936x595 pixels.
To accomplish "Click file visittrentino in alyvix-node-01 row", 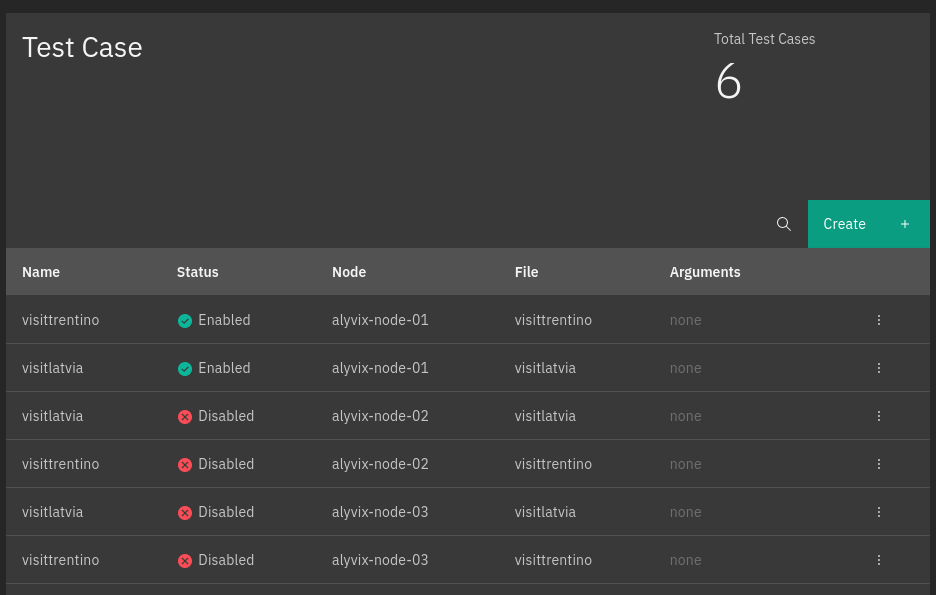I will 553,320.
